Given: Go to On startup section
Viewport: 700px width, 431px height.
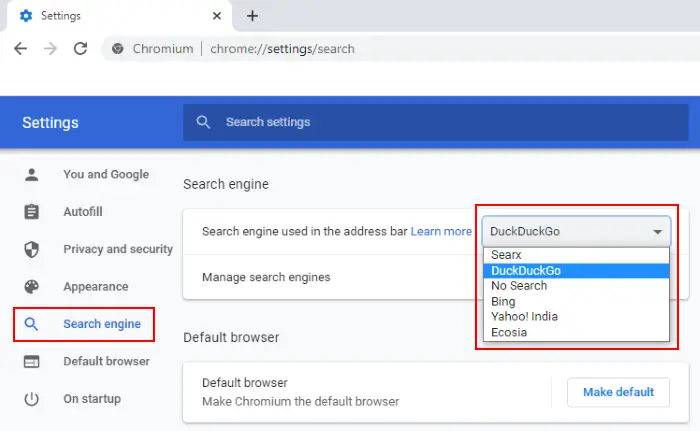Looking at the screenshot, I should pyautogui.click(x=92, y=399).
